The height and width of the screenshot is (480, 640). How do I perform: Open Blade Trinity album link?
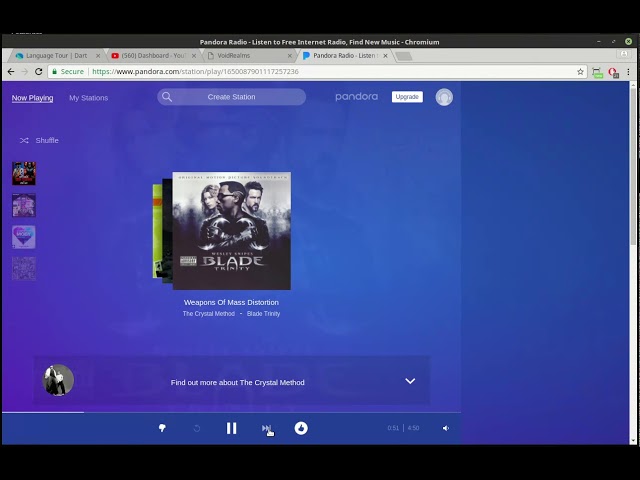coord(263,314)
